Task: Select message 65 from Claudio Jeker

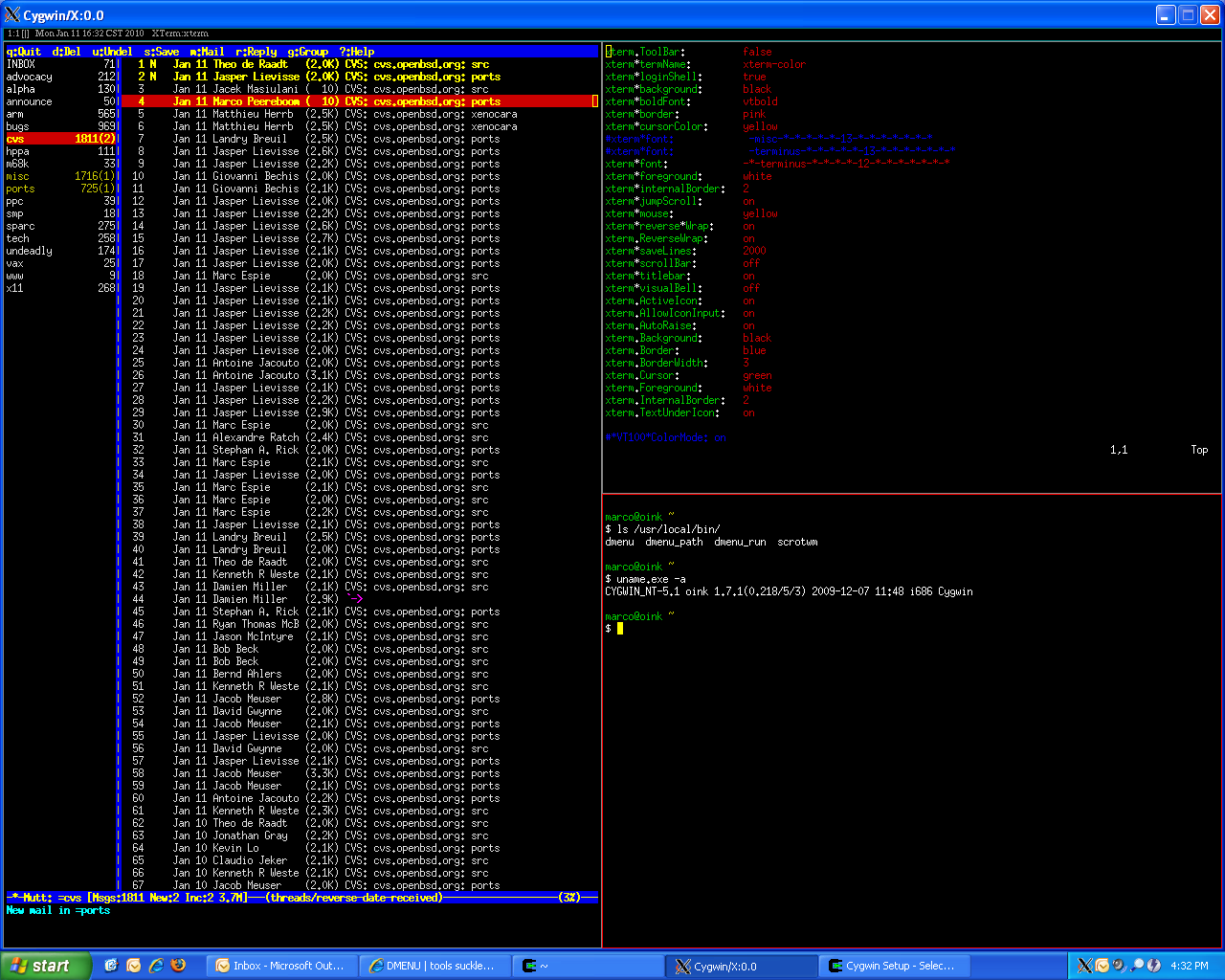Action: click(x=360, y=860)
